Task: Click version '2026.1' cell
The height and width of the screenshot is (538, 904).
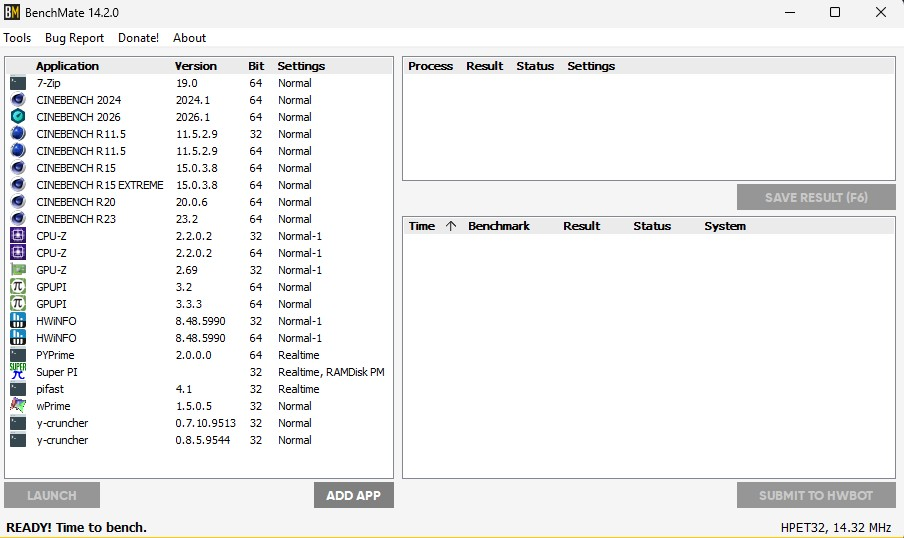Action: [193, 117]
